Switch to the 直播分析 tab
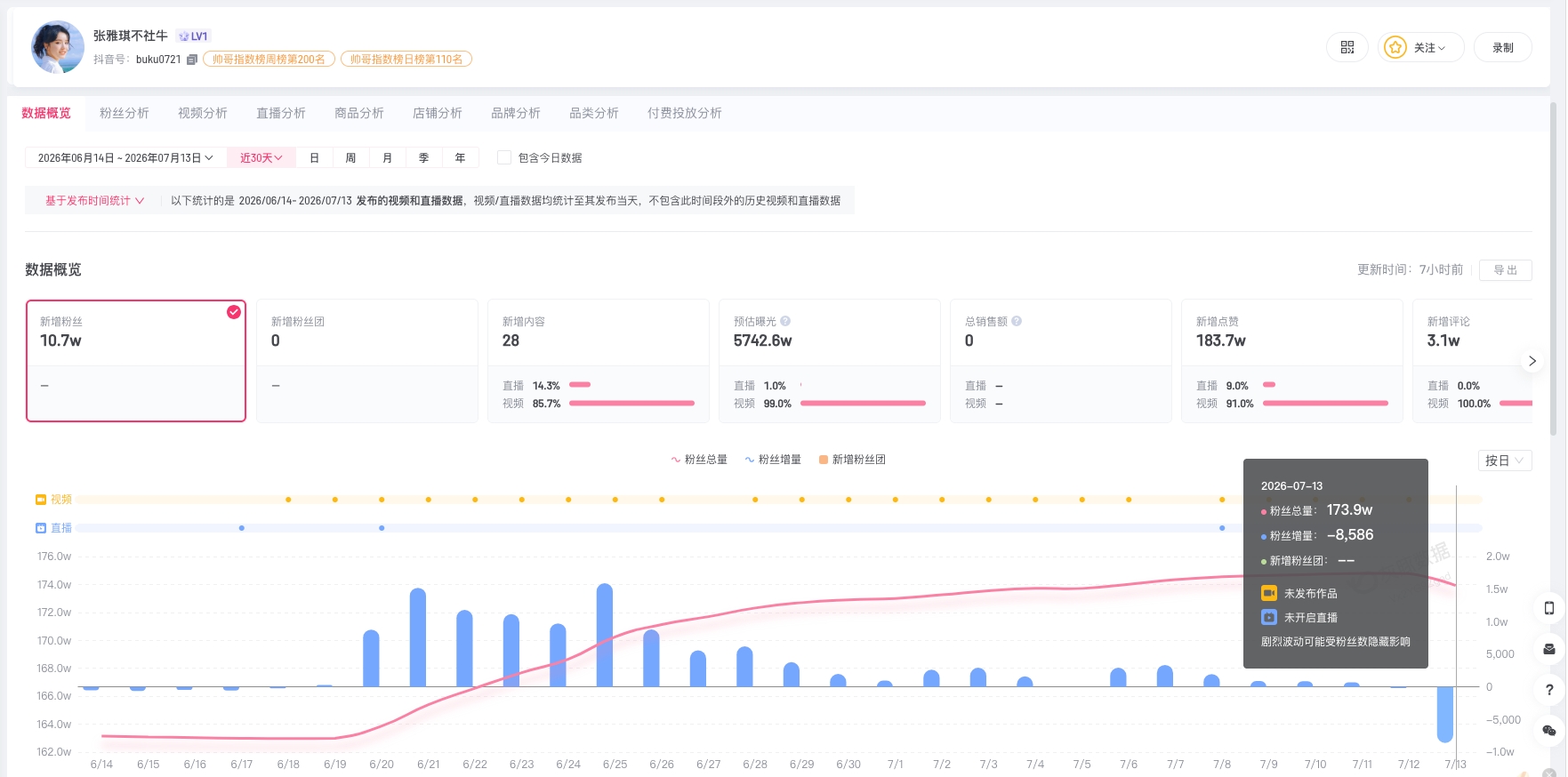The height and width of the screenshot is (777, 1568). click(x=281, y=113)
